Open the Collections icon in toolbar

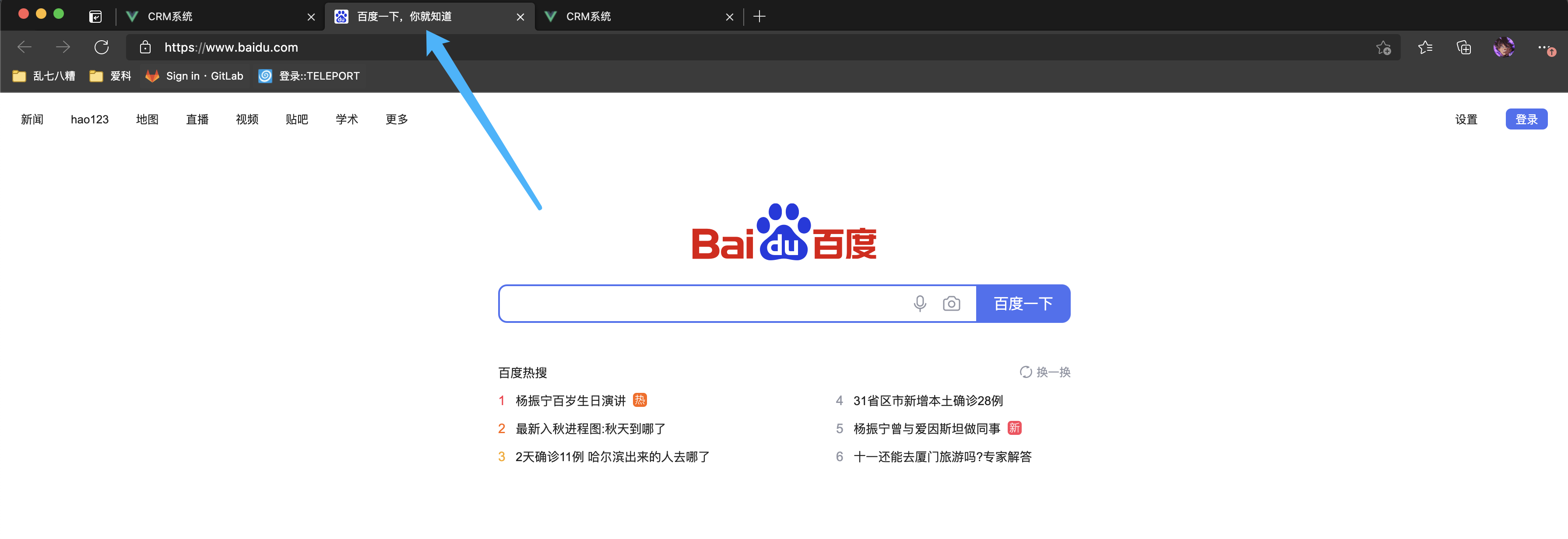point(1464,47)
